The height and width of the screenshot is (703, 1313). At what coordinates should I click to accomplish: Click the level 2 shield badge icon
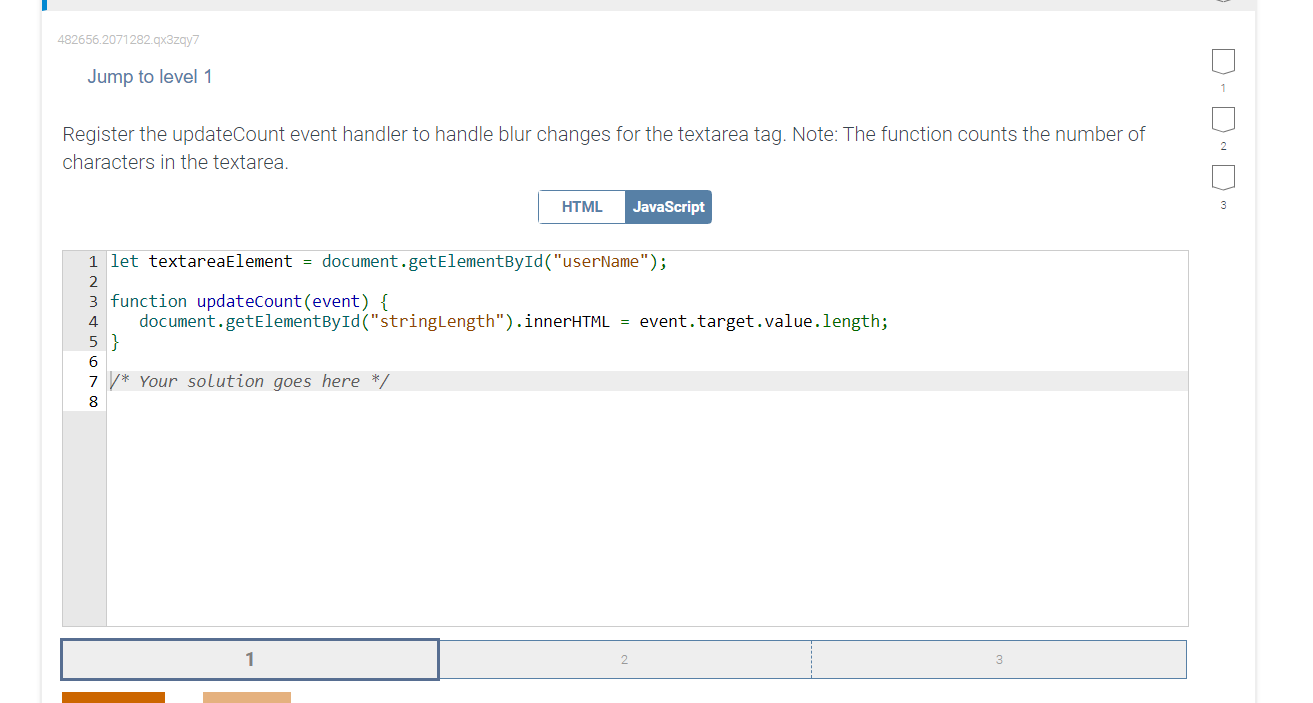click(x=1223, y=121)
